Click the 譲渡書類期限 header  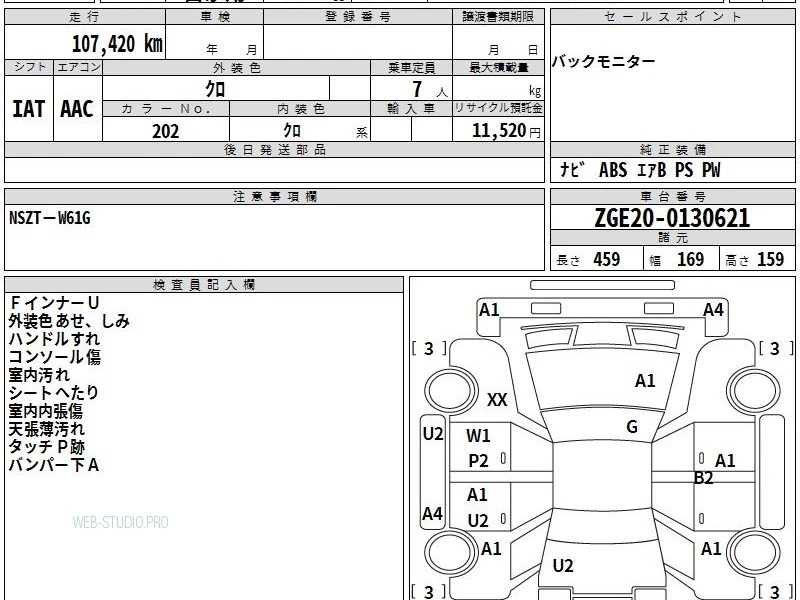pyautogui.click(x=498, y=17)
